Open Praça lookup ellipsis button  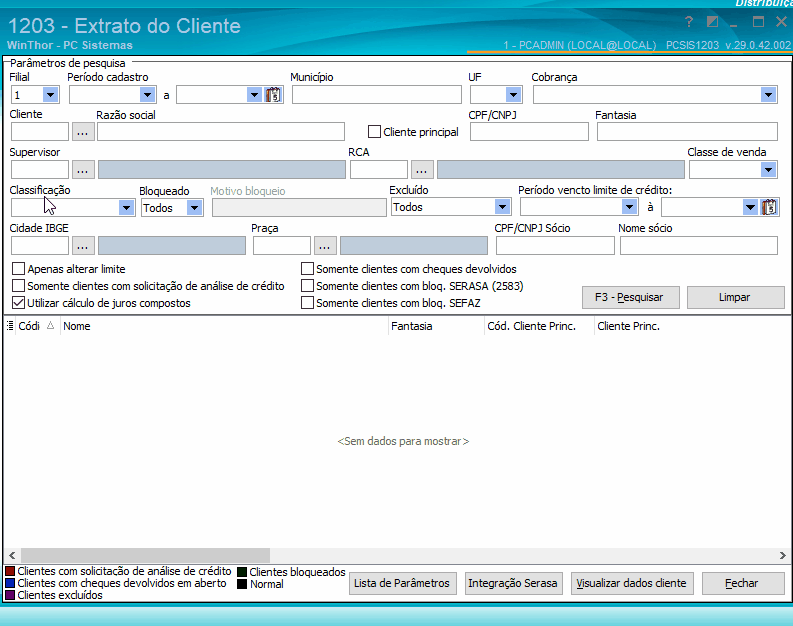325,246
